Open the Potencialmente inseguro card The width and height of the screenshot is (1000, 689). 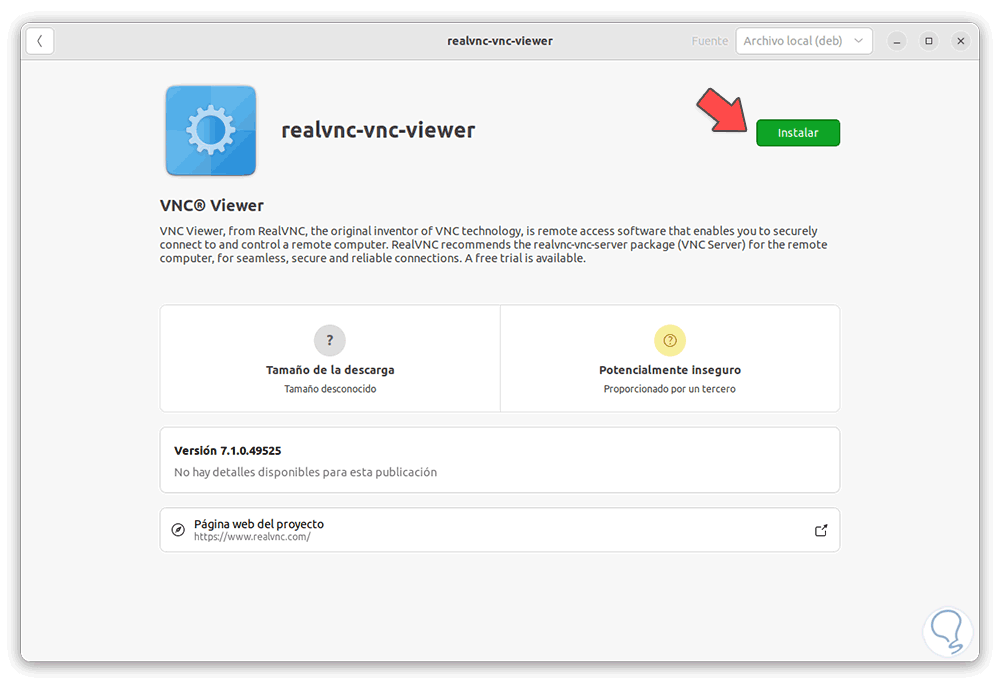(670, 359)
